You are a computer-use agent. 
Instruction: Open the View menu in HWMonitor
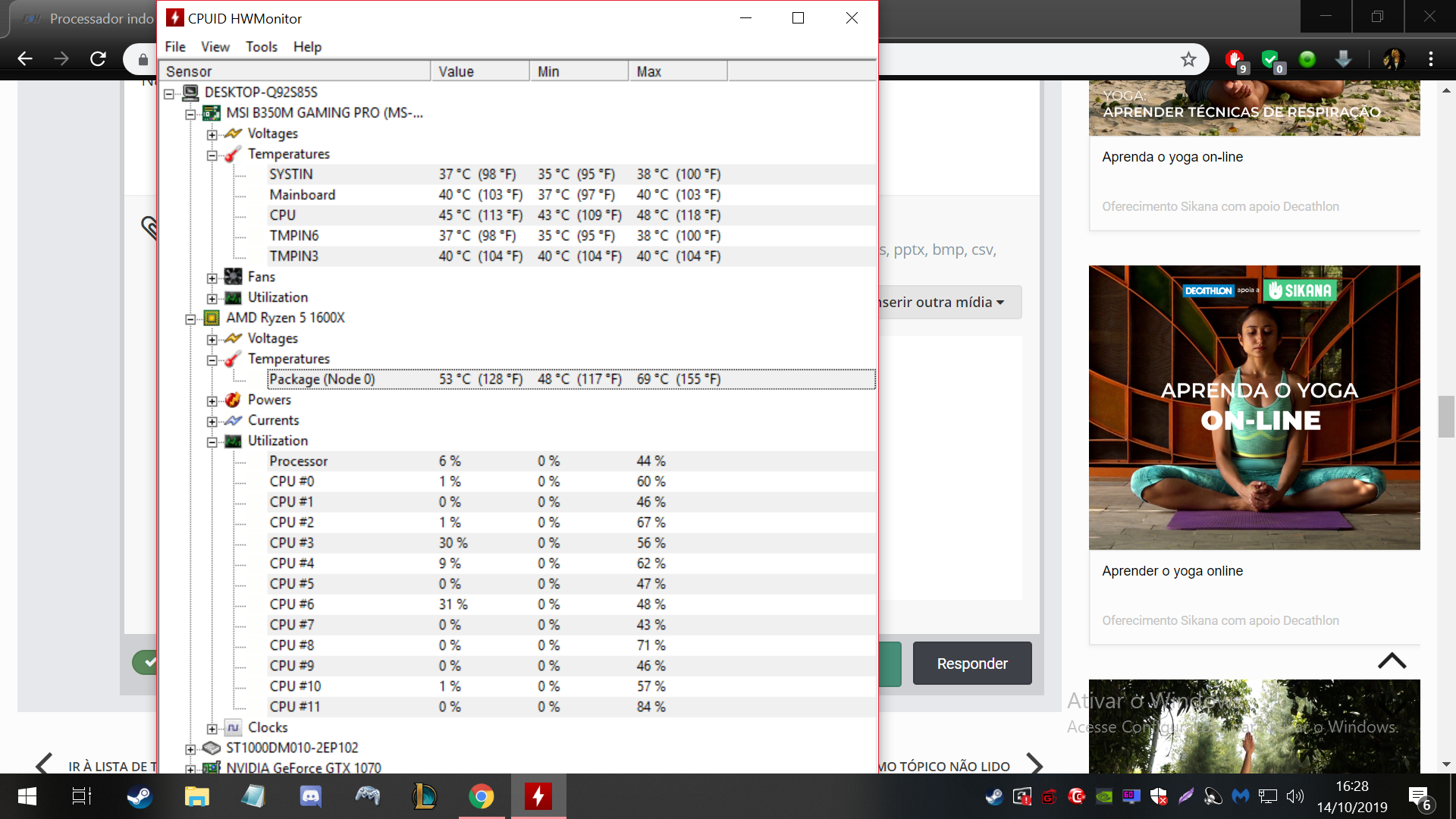(x=215, y=47)
